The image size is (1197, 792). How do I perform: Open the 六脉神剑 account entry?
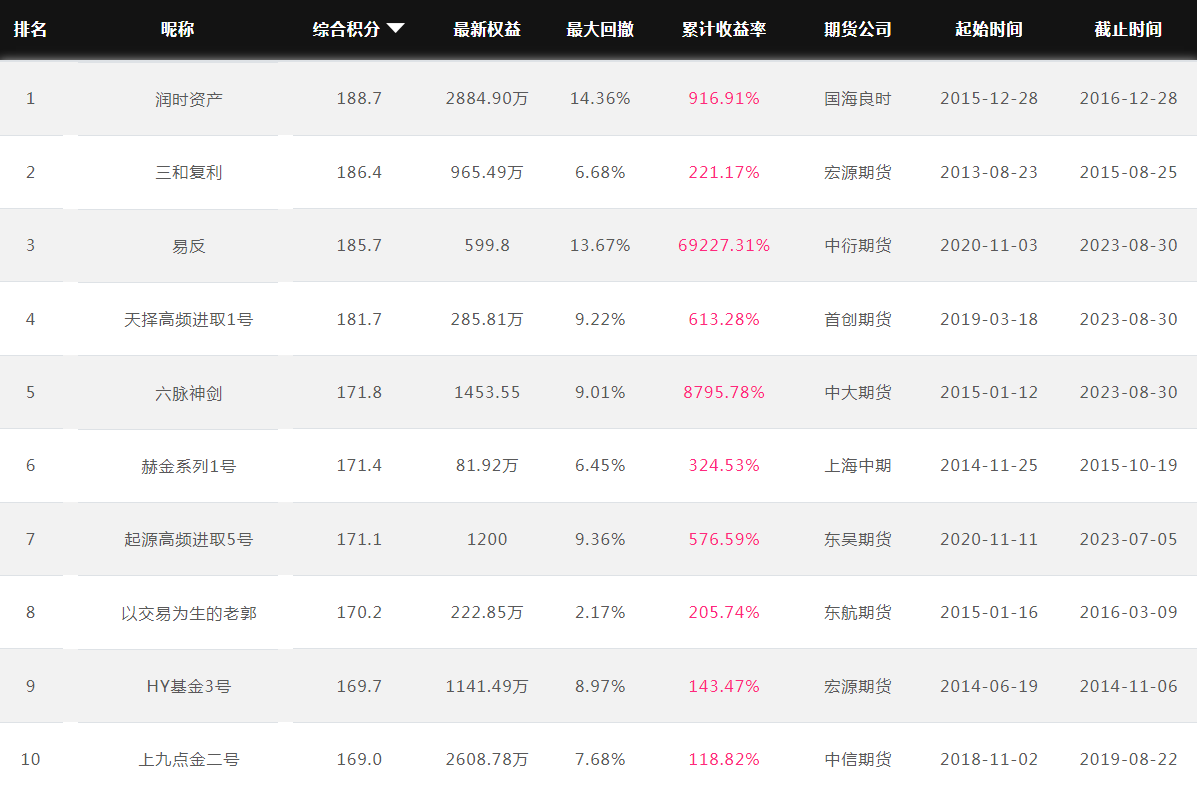coord(189,393)
